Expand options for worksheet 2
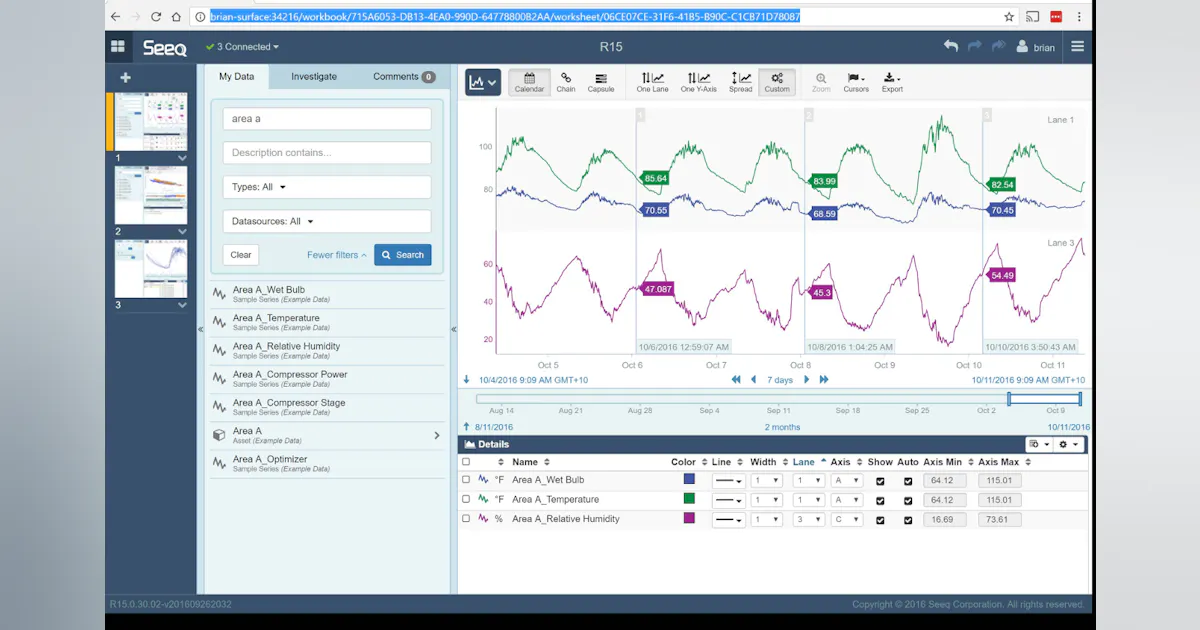Screen dimensions: 1200x630 point(182,231)
